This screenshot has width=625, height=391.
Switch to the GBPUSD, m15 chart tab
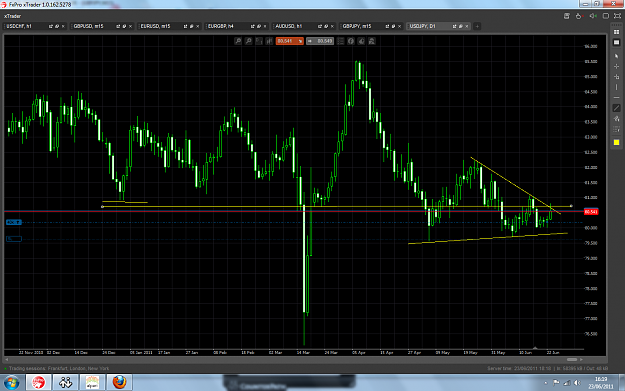tap(102, 26)
